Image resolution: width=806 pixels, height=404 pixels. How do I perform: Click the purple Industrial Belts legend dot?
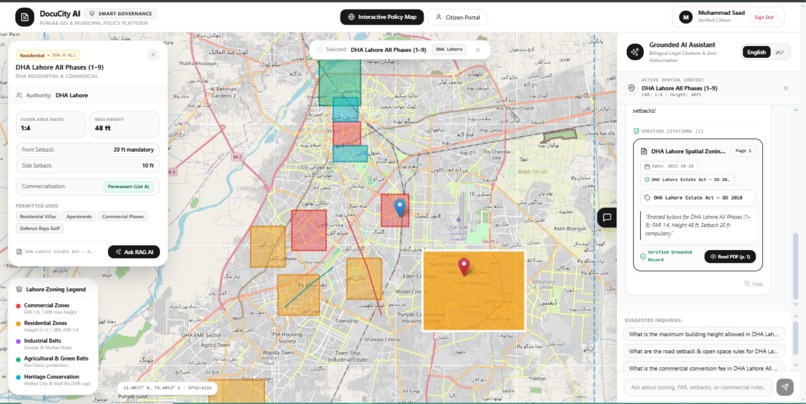pos(19,341)
